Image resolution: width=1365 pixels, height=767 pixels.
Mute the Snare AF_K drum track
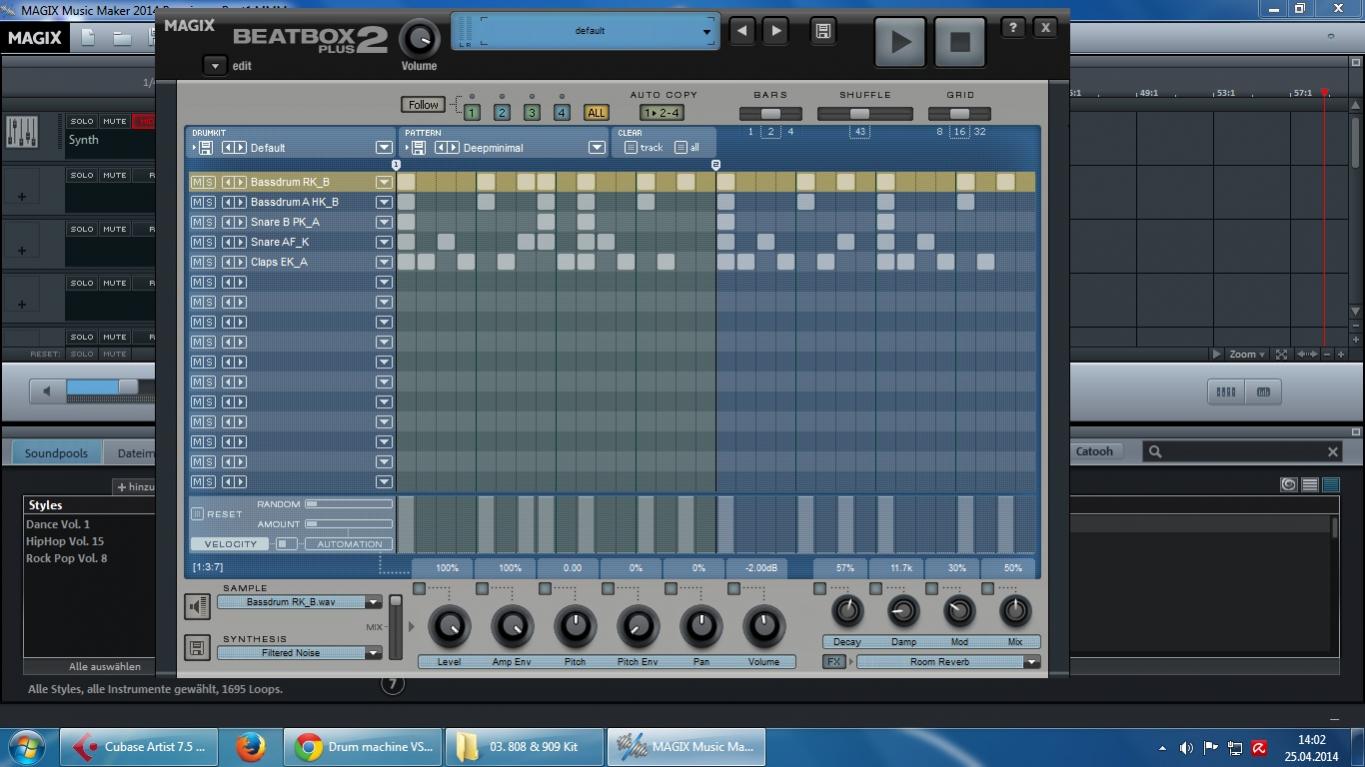(x=198, y=242)
